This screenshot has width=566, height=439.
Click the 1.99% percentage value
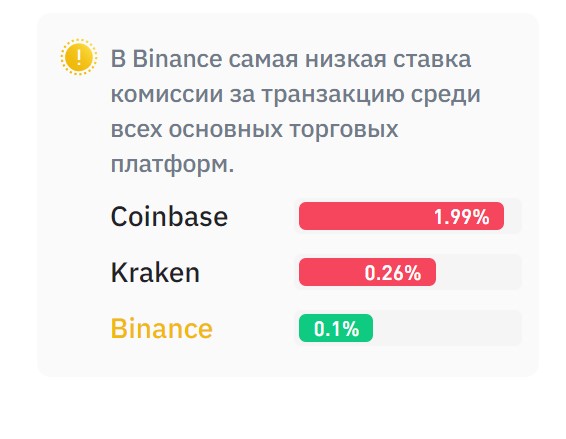click(462, 217)
